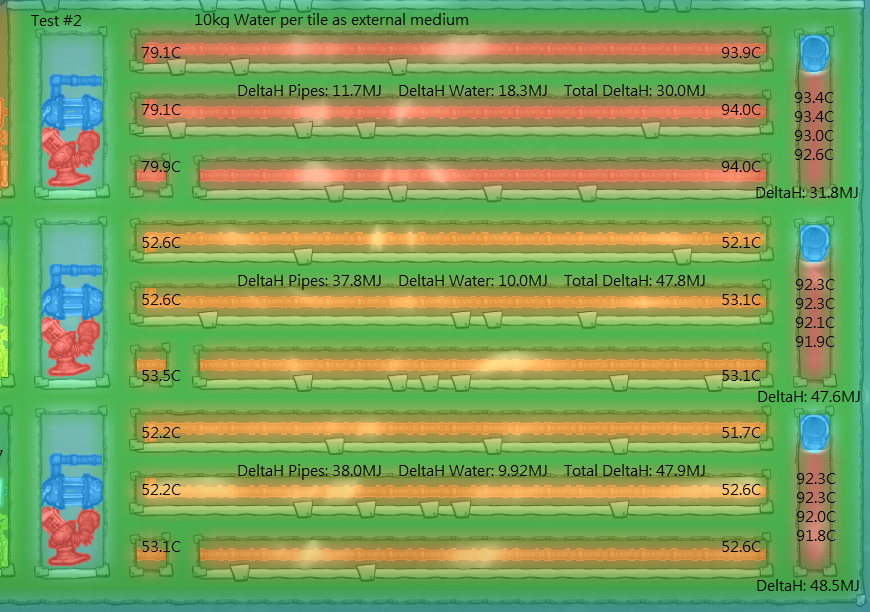Select the 92.1C reading

coord(815,322)
